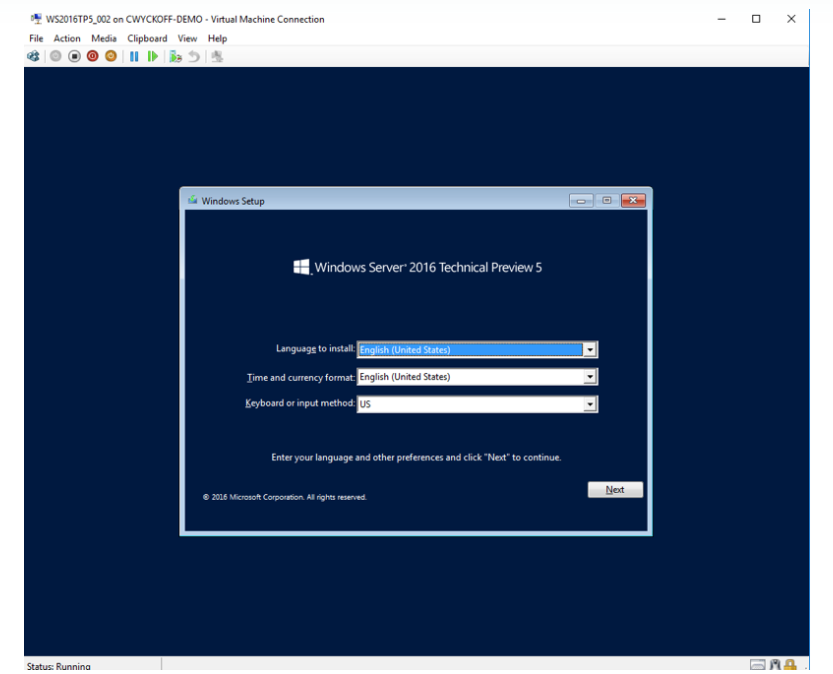This screenshot has width=833, height=674.
Task: Click the lock icon in the status bar
Action: tap(790, 666)
